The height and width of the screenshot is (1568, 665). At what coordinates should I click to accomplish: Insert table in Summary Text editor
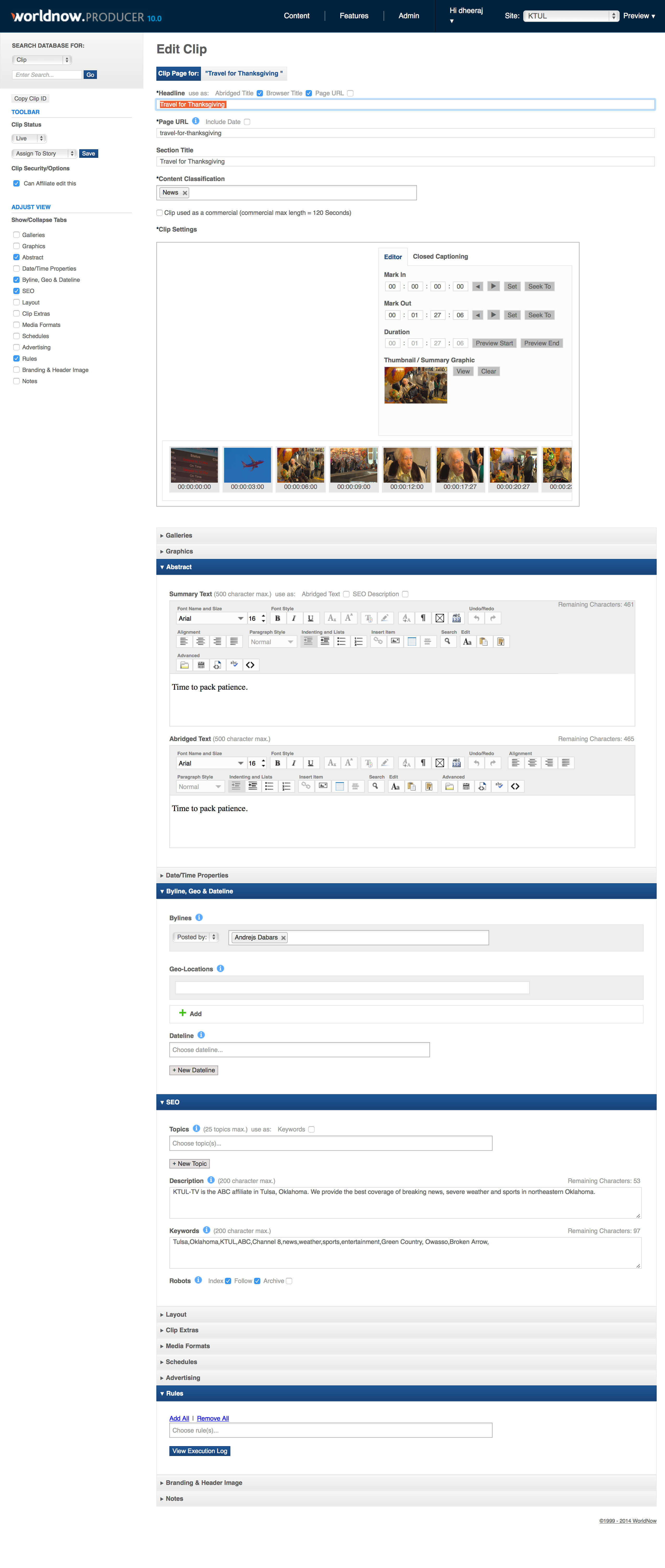point(412,642)
